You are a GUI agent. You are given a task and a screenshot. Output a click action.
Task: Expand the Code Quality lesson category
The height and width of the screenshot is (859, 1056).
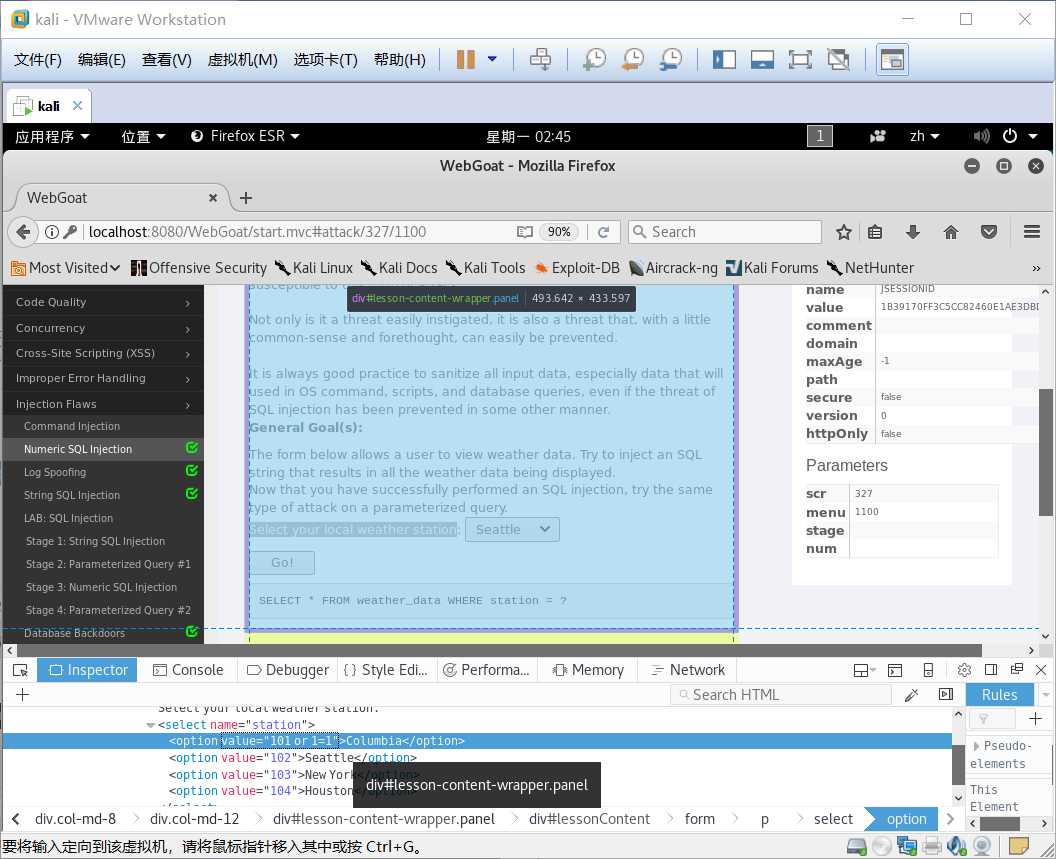(x=103, y=303)
